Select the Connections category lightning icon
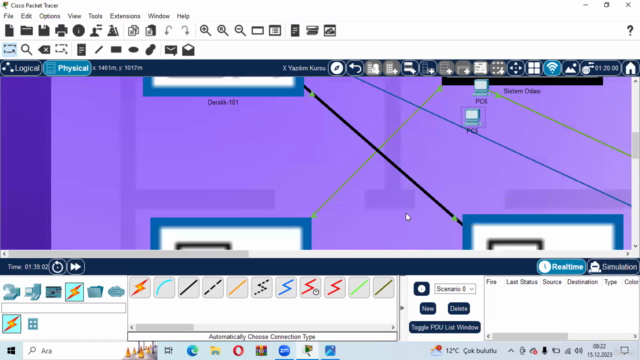Screen dimensions: 640x360 coord(74,292)
